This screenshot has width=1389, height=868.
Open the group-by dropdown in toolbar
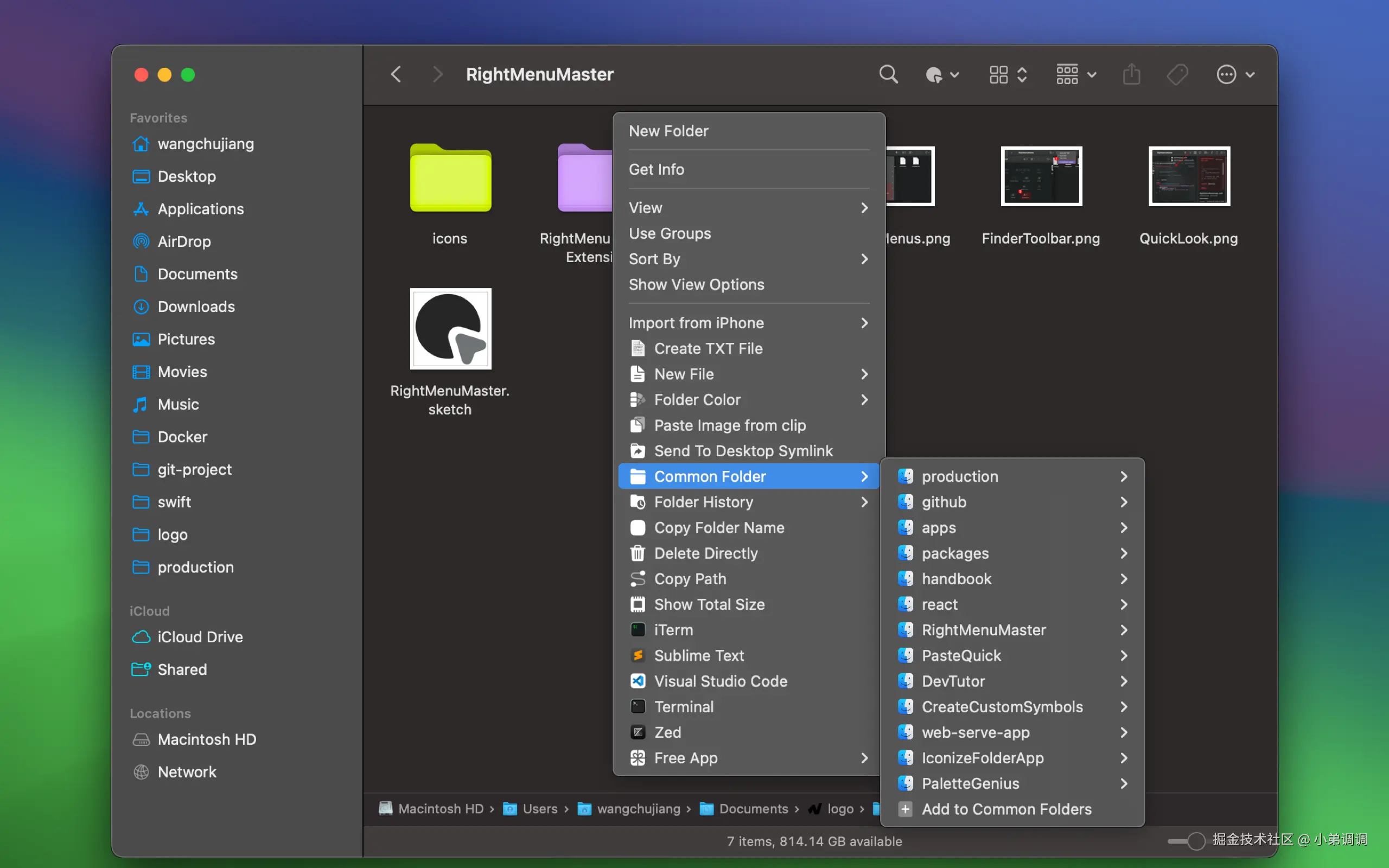[x=1075, y=75]
